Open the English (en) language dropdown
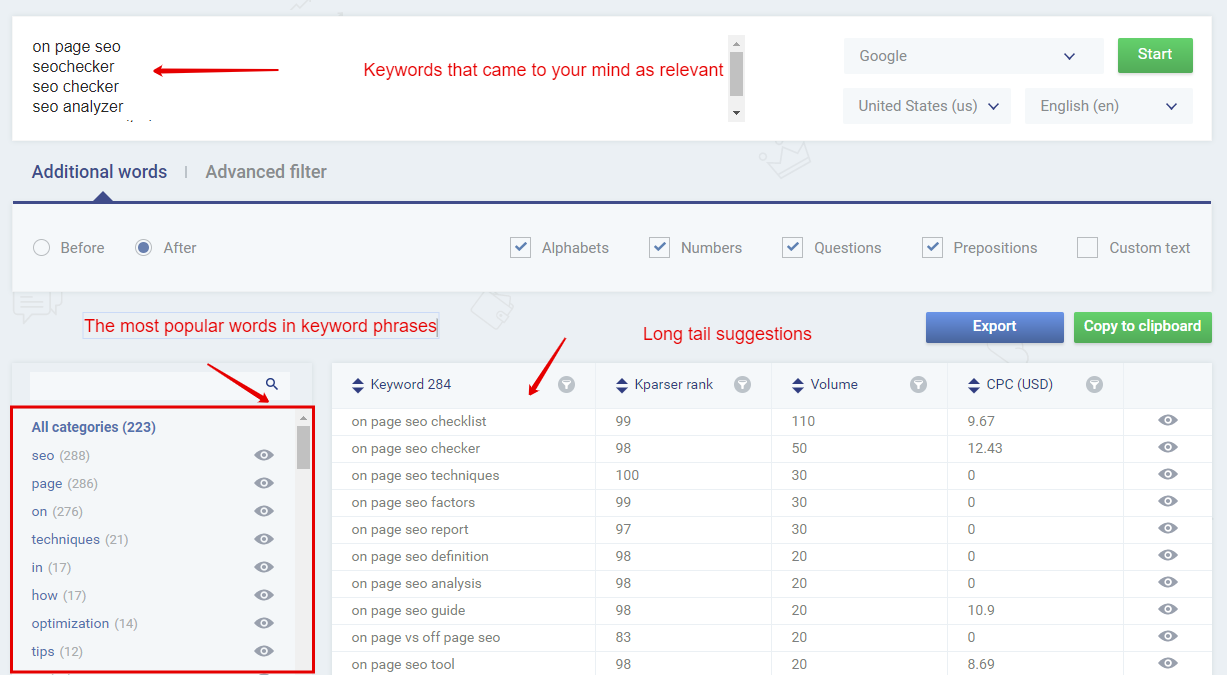This screenshot has height=675, width=1227. pyautogui.click(x=1108, y=106)
